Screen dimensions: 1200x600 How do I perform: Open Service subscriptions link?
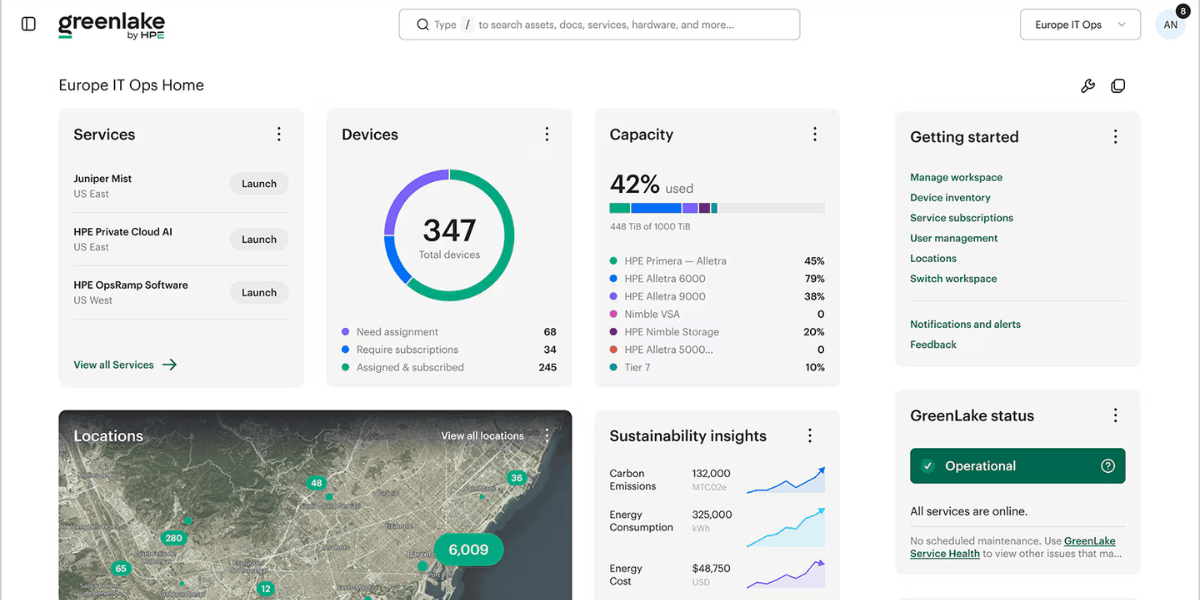point(961,218)
